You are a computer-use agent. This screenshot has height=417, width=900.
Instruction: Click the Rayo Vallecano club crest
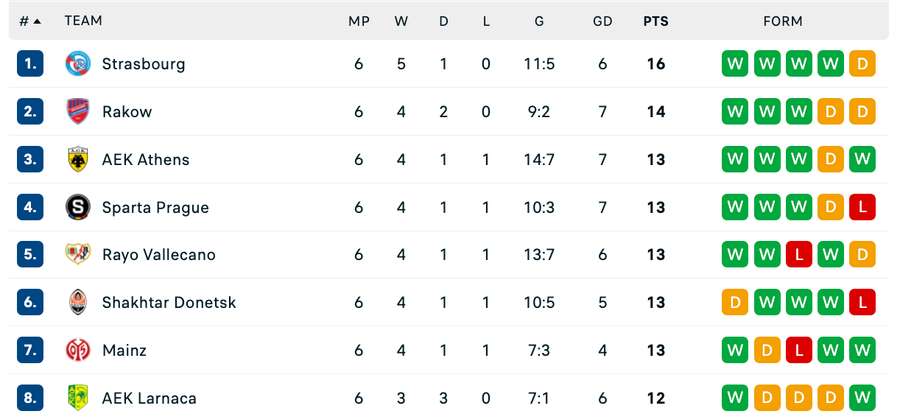tap(78, 254)
